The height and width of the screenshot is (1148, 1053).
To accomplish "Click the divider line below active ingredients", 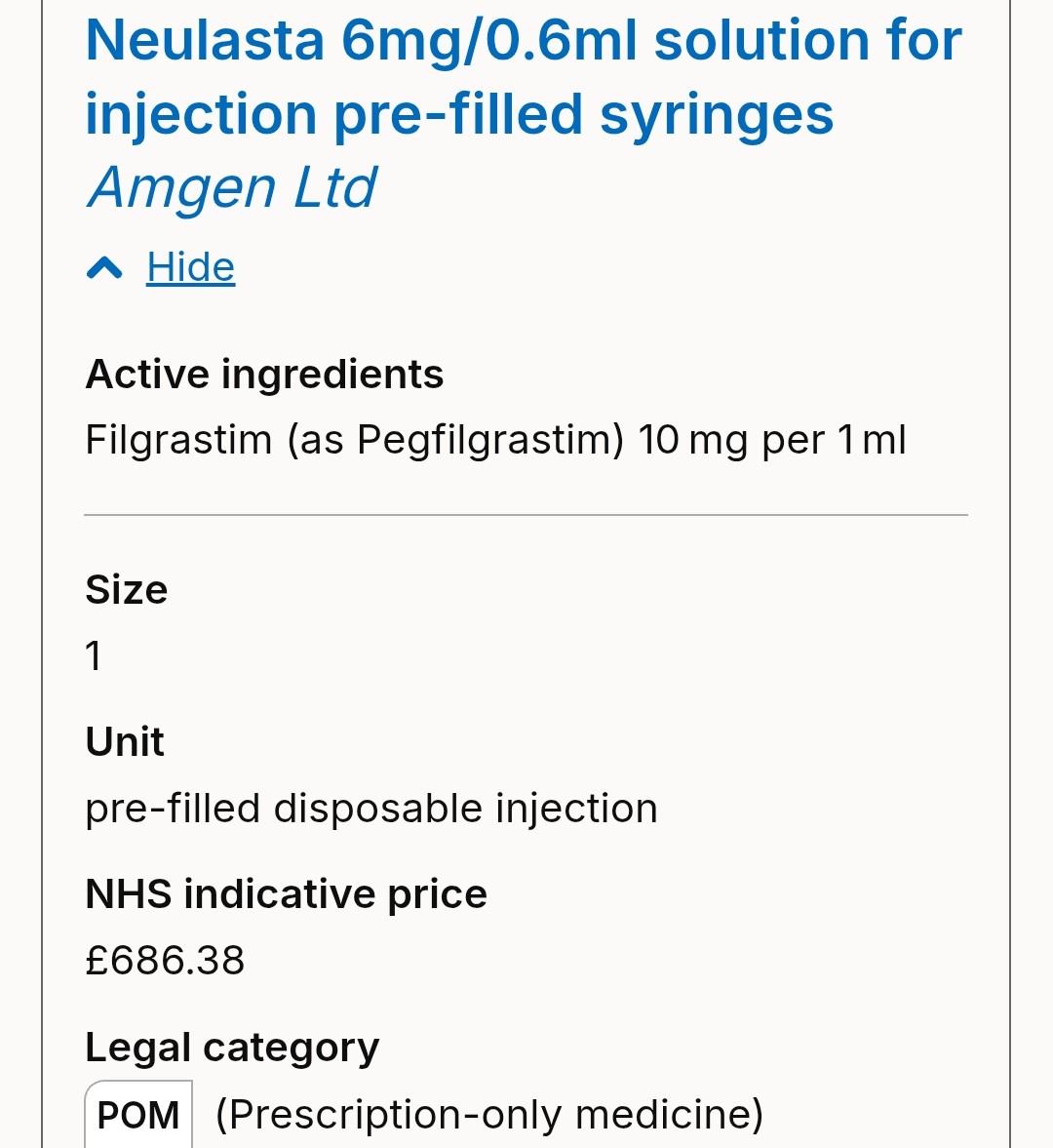I will (526, 514).
